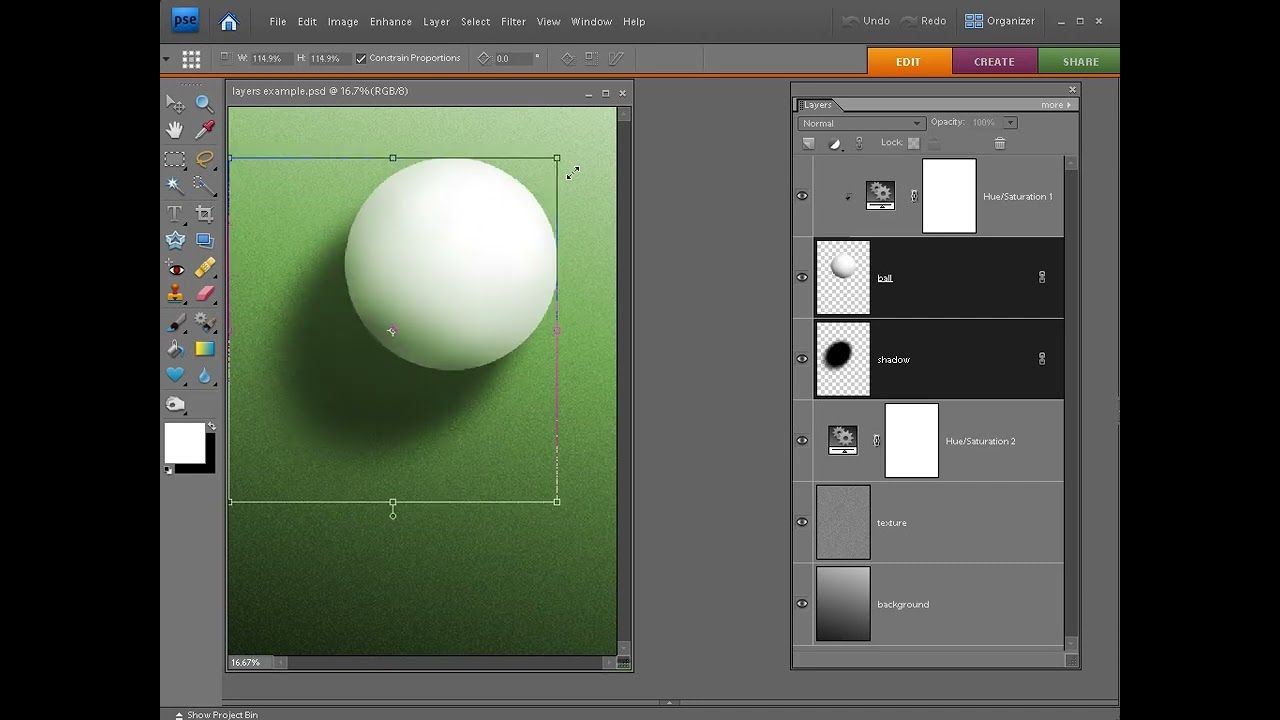Select the Gradient tool
Image resolution: width=1280 pixels, height=720 pixels.
click(204, 349)
